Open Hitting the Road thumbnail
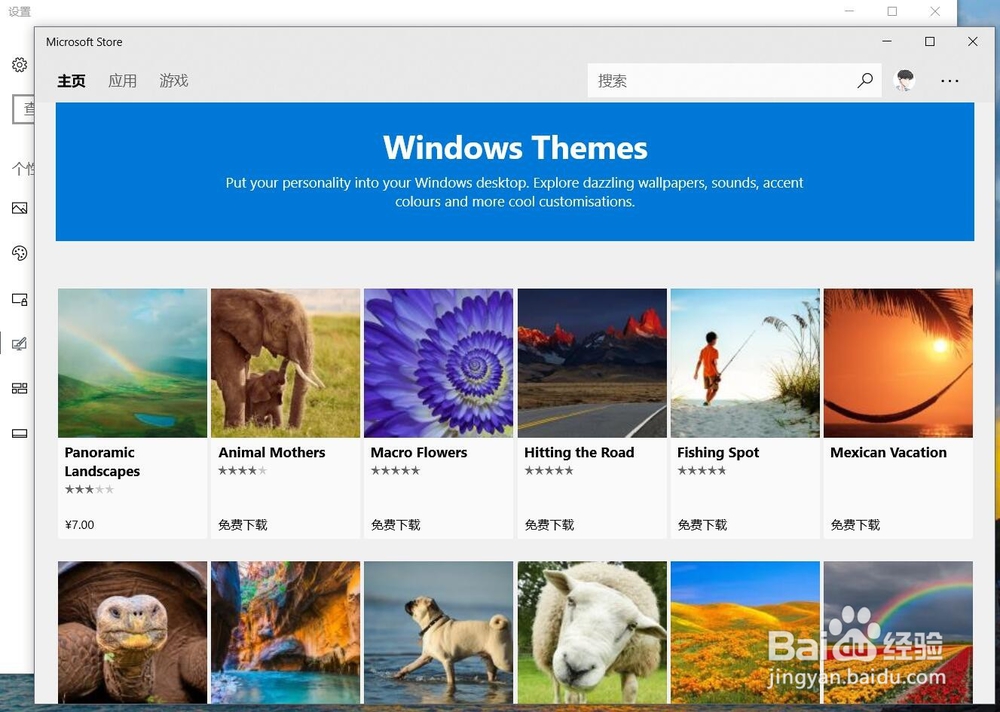 (592, 363)
